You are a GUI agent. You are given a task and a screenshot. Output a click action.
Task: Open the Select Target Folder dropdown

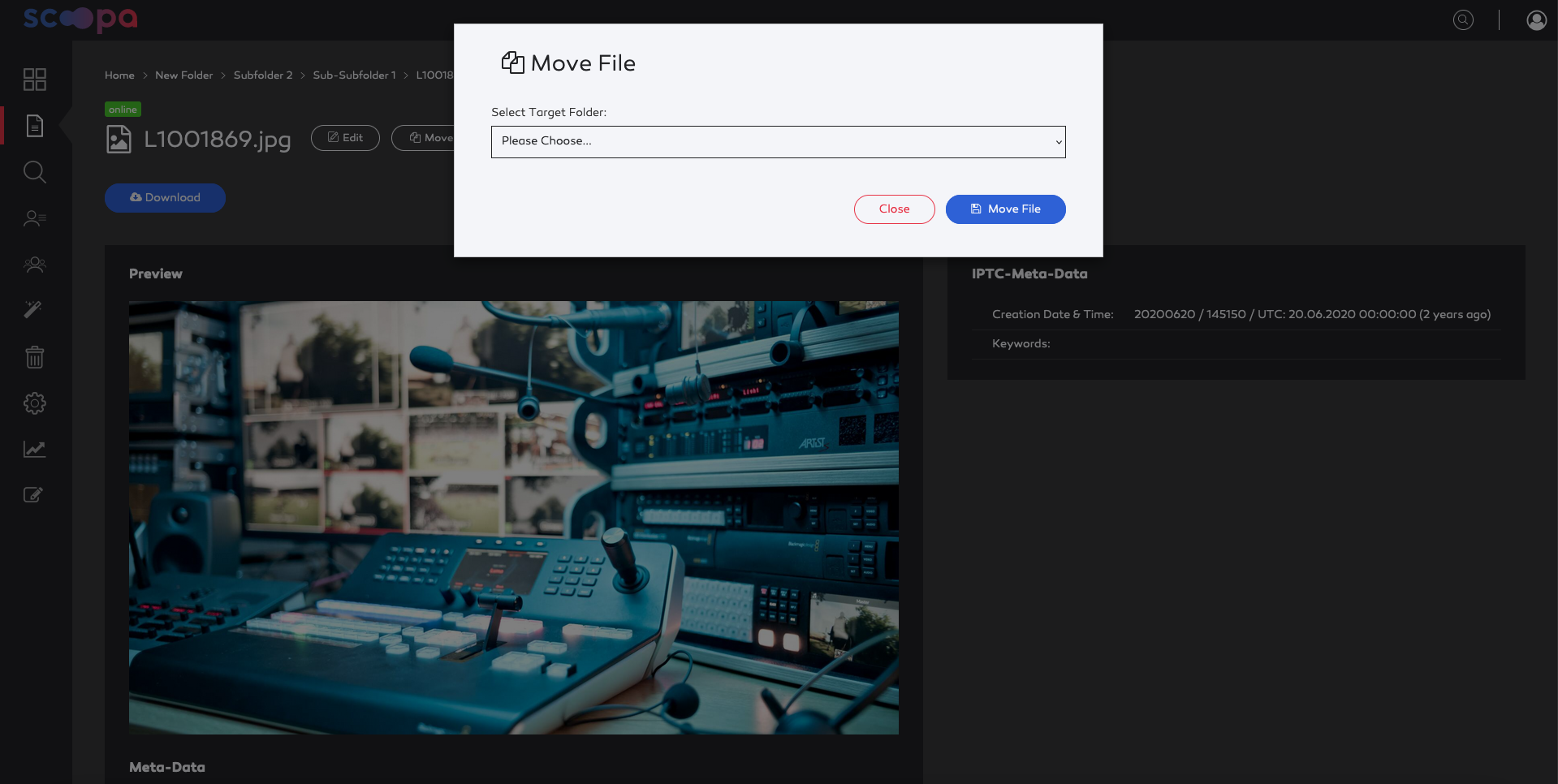(x=778, y=142)
